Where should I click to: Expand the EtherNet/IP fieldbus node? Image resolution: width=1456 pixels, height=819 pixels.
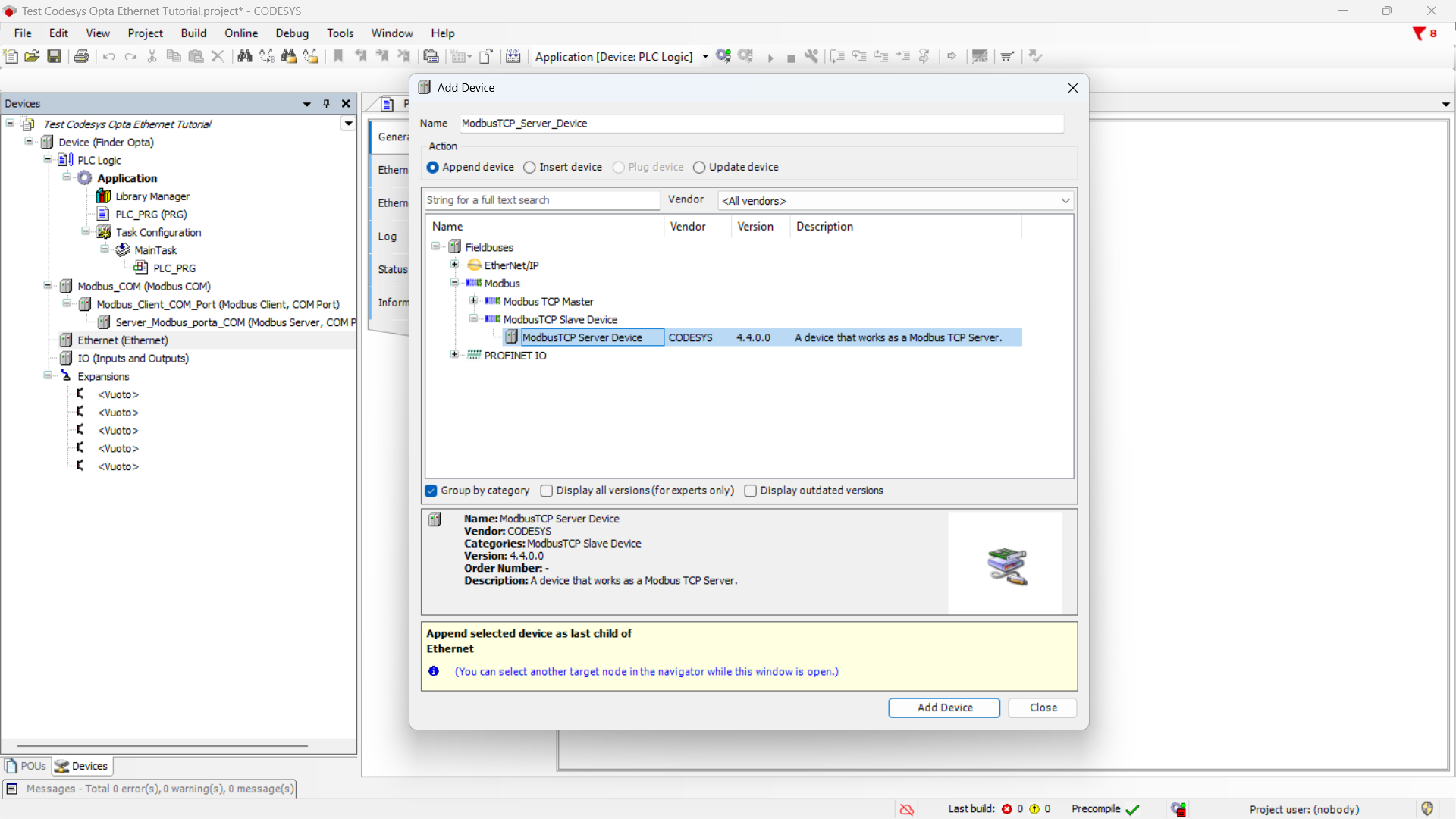tap(454, 265)
